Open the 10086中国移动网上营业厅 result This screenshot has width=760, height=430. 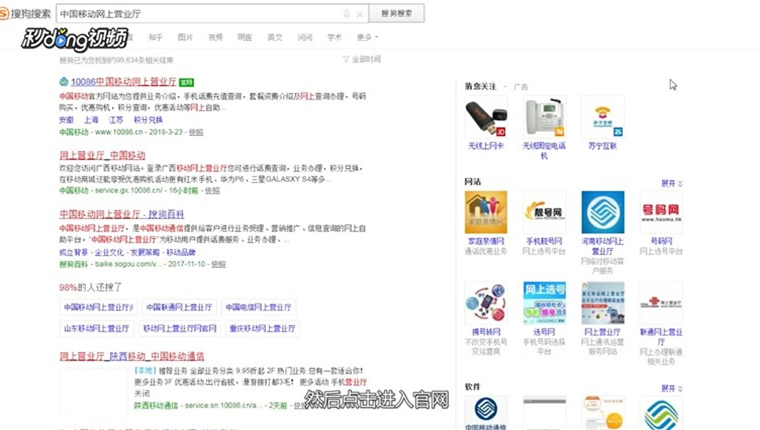[x=123, y=82]
